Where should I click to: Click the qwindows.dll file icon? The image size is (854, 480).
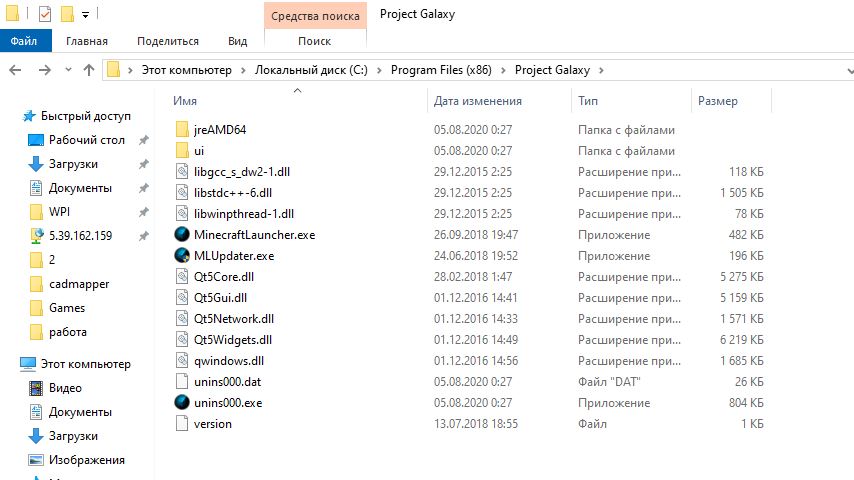click(x=182, y=360)
